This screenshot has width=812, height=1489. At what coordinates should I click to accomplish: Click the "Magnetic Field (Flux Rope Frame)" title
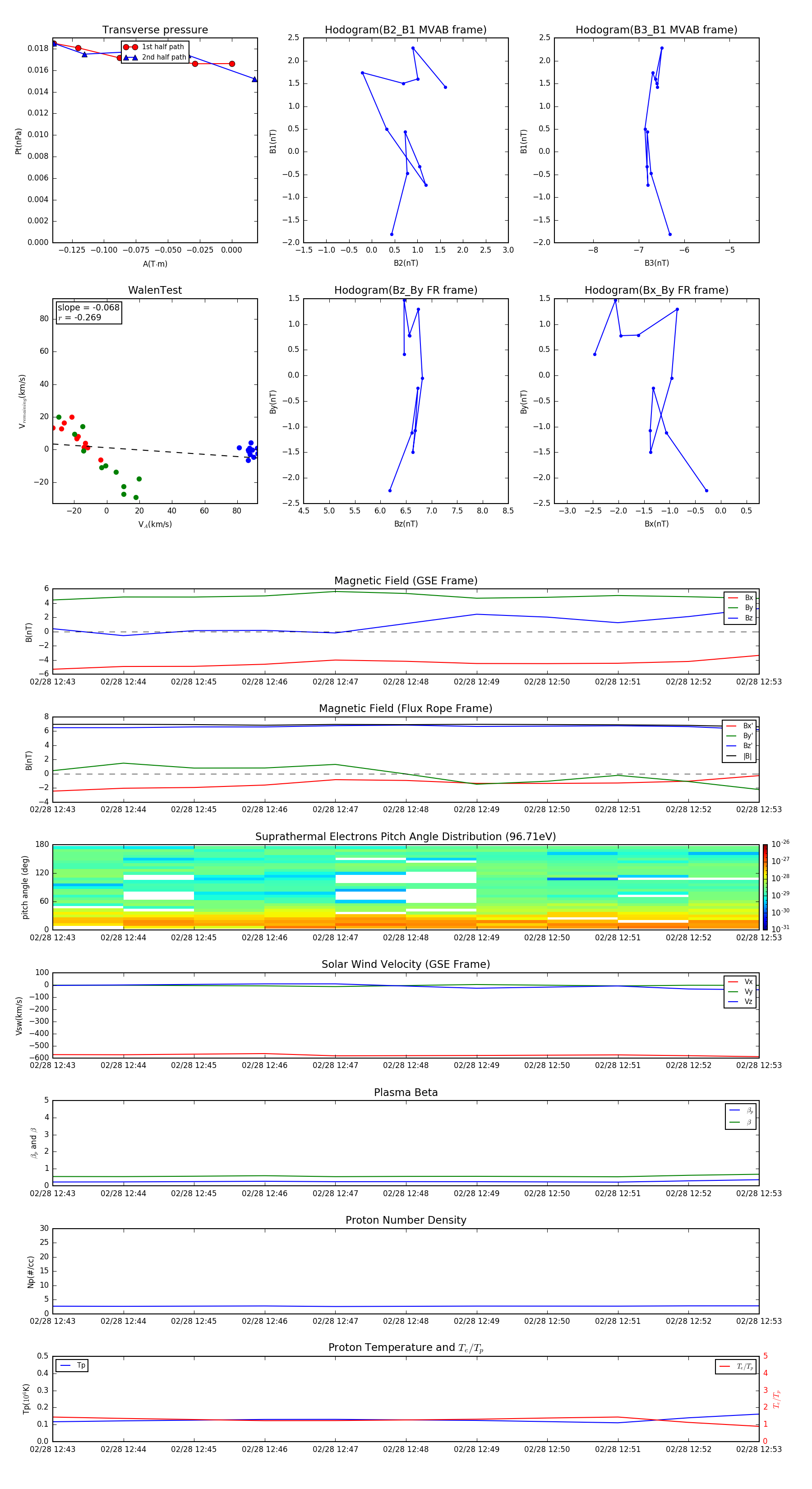(406, 709)
